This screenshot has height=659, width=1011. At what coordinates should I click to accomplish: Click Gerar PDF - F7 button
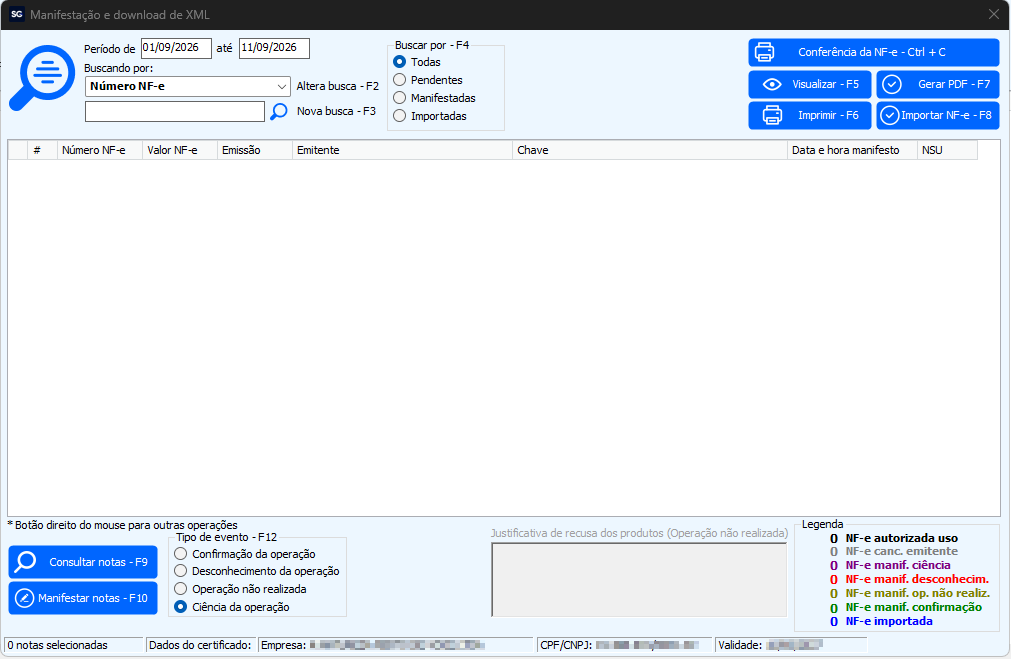tap(937, 84)
